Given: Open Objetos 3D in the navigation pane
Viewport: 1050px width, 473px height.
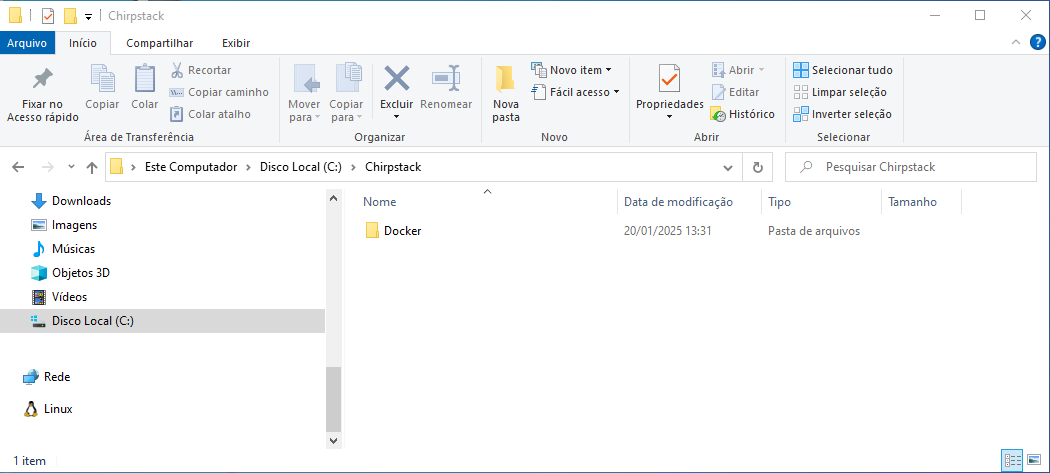Looking at the screenshot, I should (x=80, y=273).
